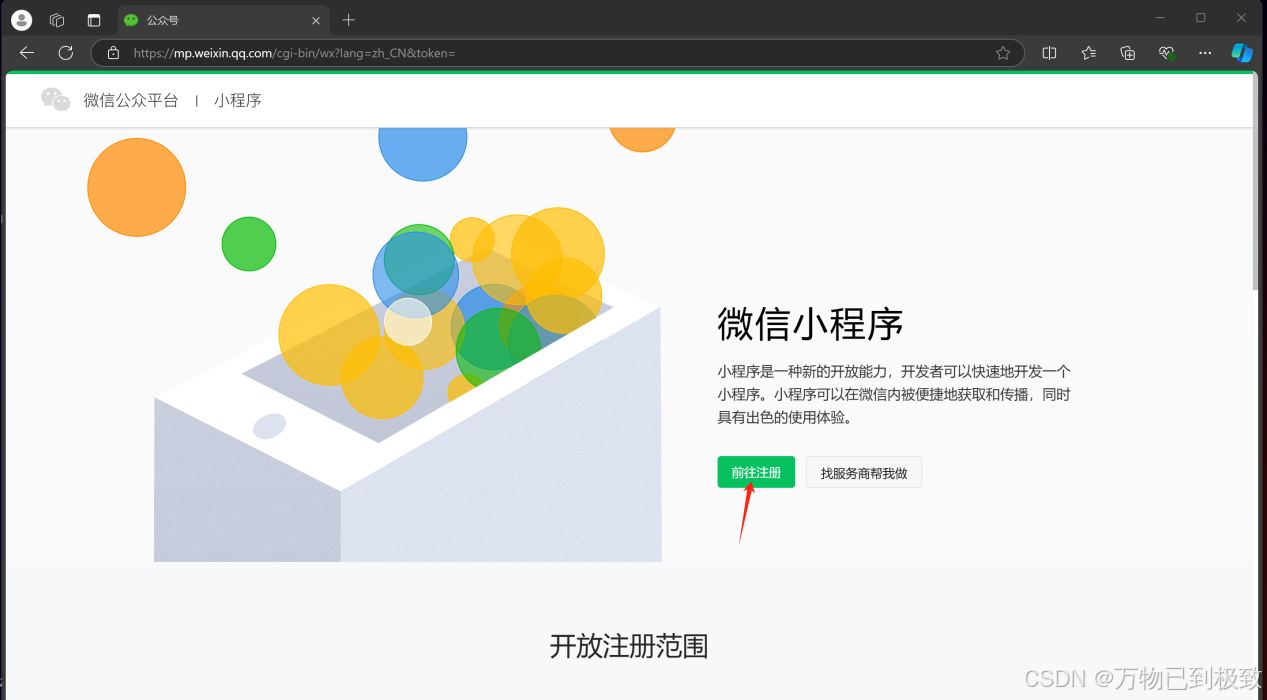Click the browser profile avatar icon
This screenshot has height=700, width=1267.
click(x=21, y=20)
